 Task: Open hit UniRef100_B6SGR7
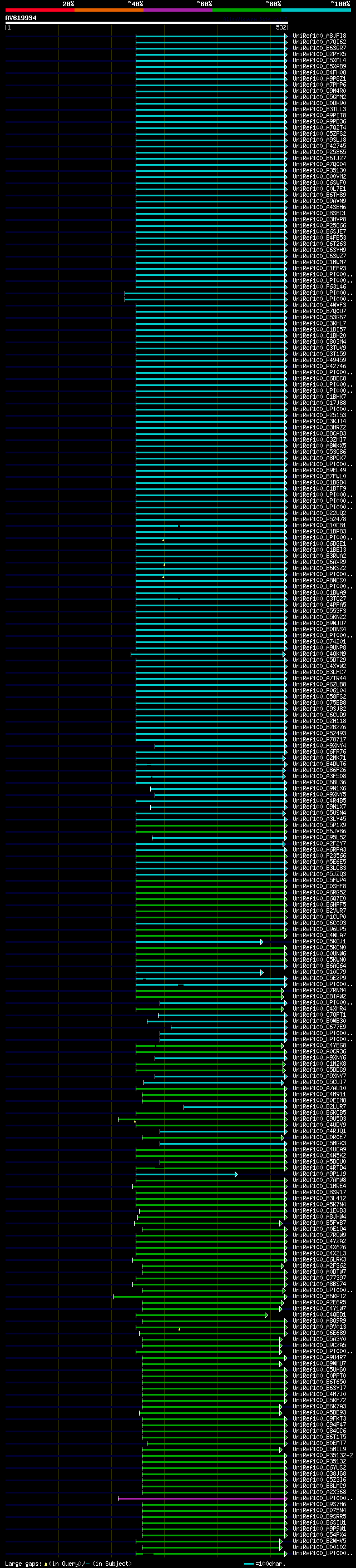(x=319, y=48)
